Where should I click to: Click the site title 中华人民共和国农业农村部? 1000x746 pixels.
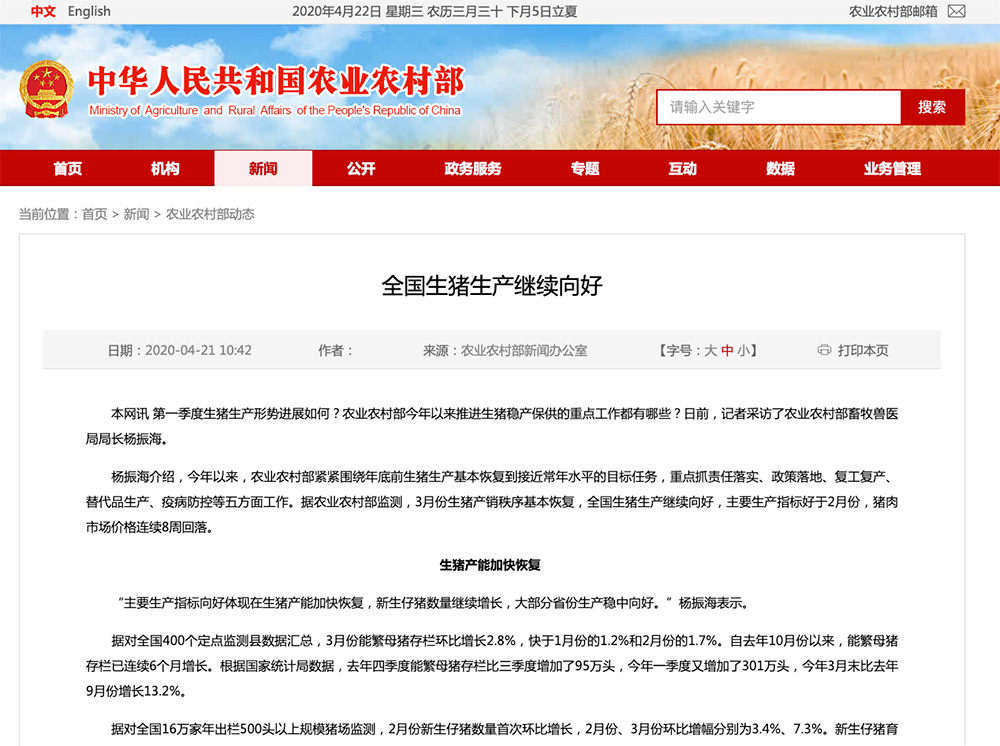pyautogui.click(x=276, y=80)
